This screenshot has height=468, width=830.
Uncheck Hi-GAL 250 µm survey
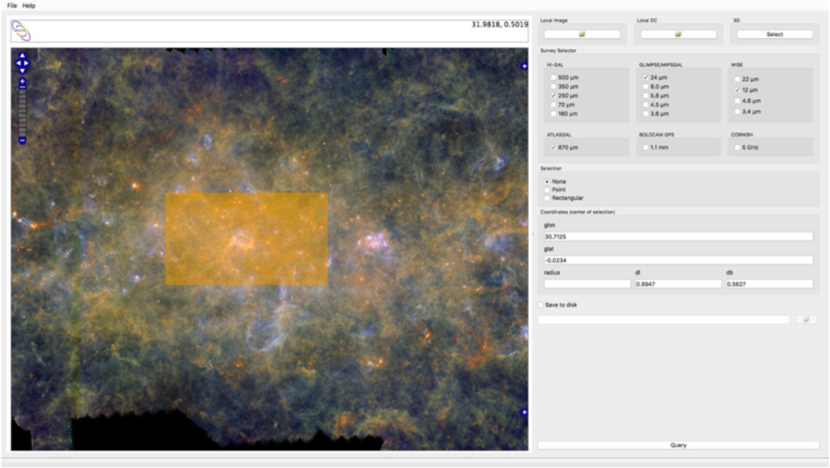click(x=554, y=95)
